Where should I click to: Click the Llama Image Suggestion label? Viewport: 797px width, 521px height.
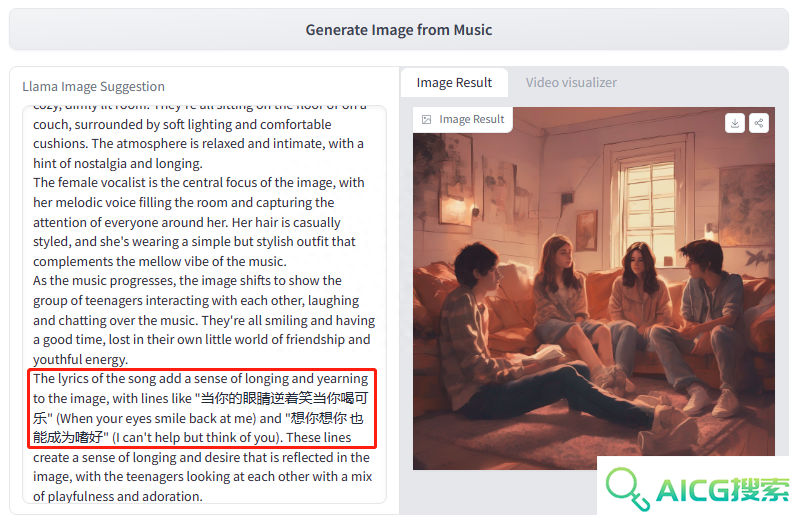[x=94, y=86]
